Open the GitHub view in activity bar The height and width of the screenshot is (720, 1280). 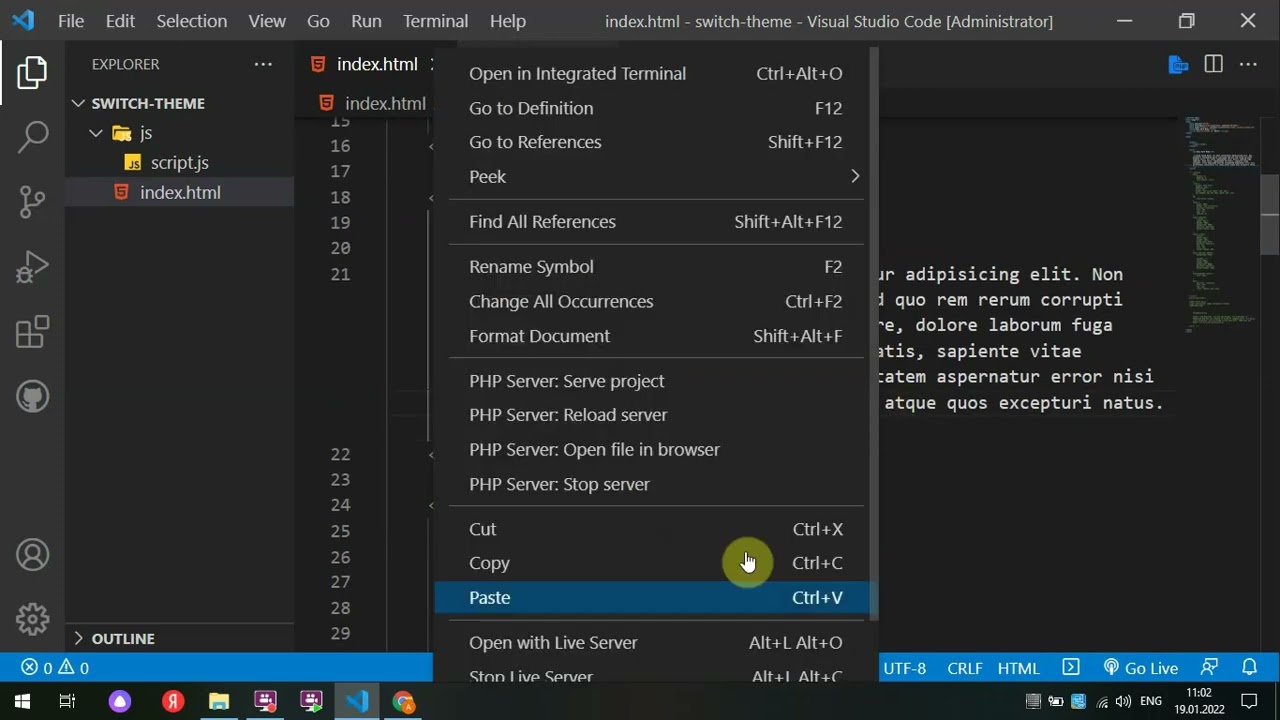tap(32, 397)
